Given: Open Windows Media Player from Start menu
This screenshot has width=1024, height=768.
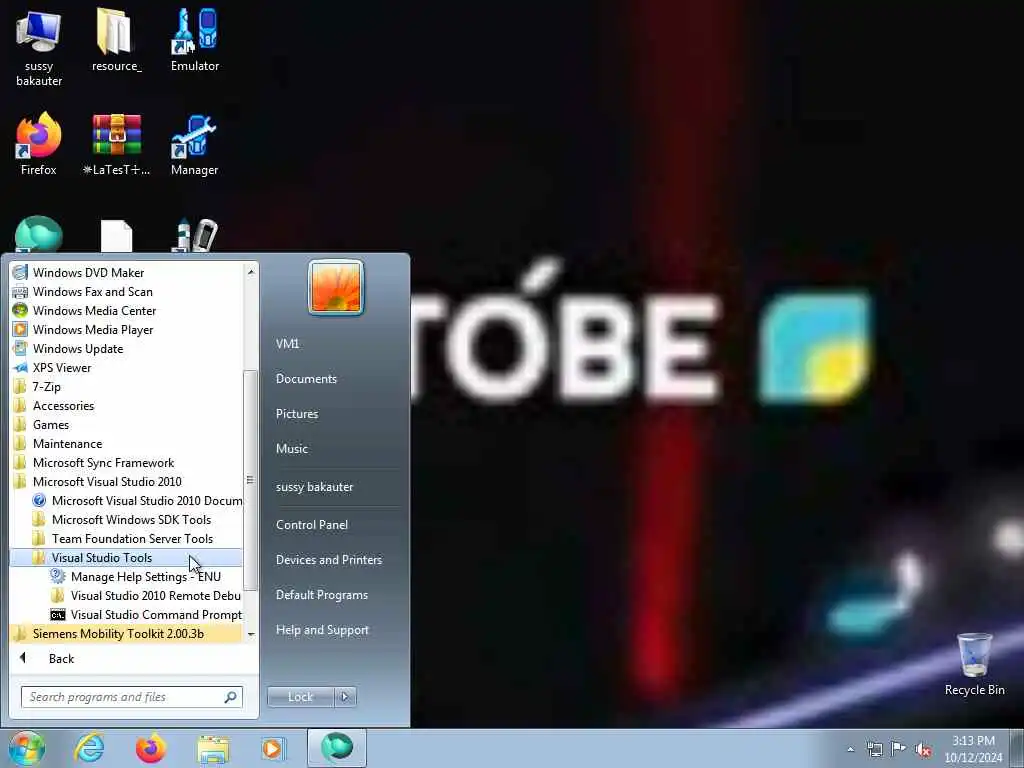Looking at the screenshot, I should (x=127, y=329).
